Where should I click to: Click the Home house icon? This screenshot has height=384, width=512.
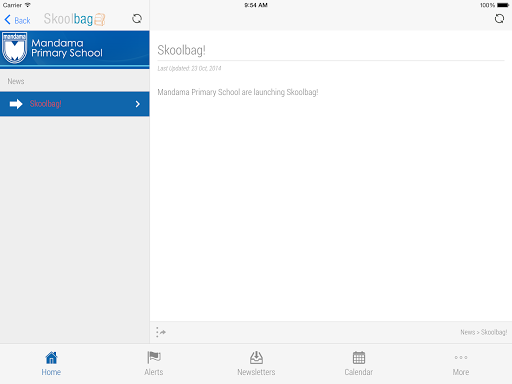tap(51, 358)
